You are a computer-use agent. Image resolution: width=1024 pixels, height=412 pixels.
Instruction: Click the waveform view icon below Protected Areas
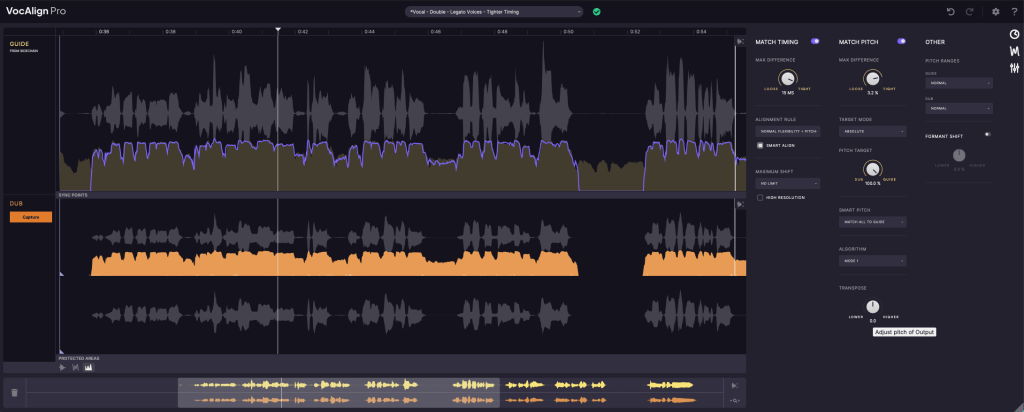88,367
